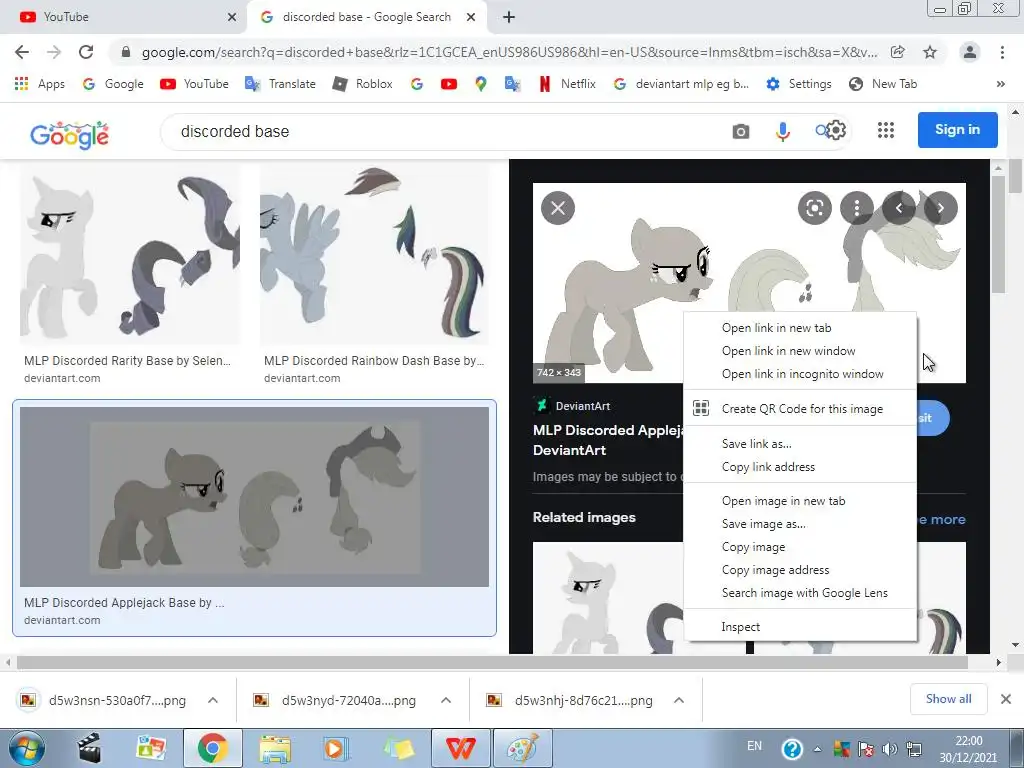Open the New Tab bookmark
Image resolution: width=1024 pixels, height=768 pixels.
click(x=883, y=84)
